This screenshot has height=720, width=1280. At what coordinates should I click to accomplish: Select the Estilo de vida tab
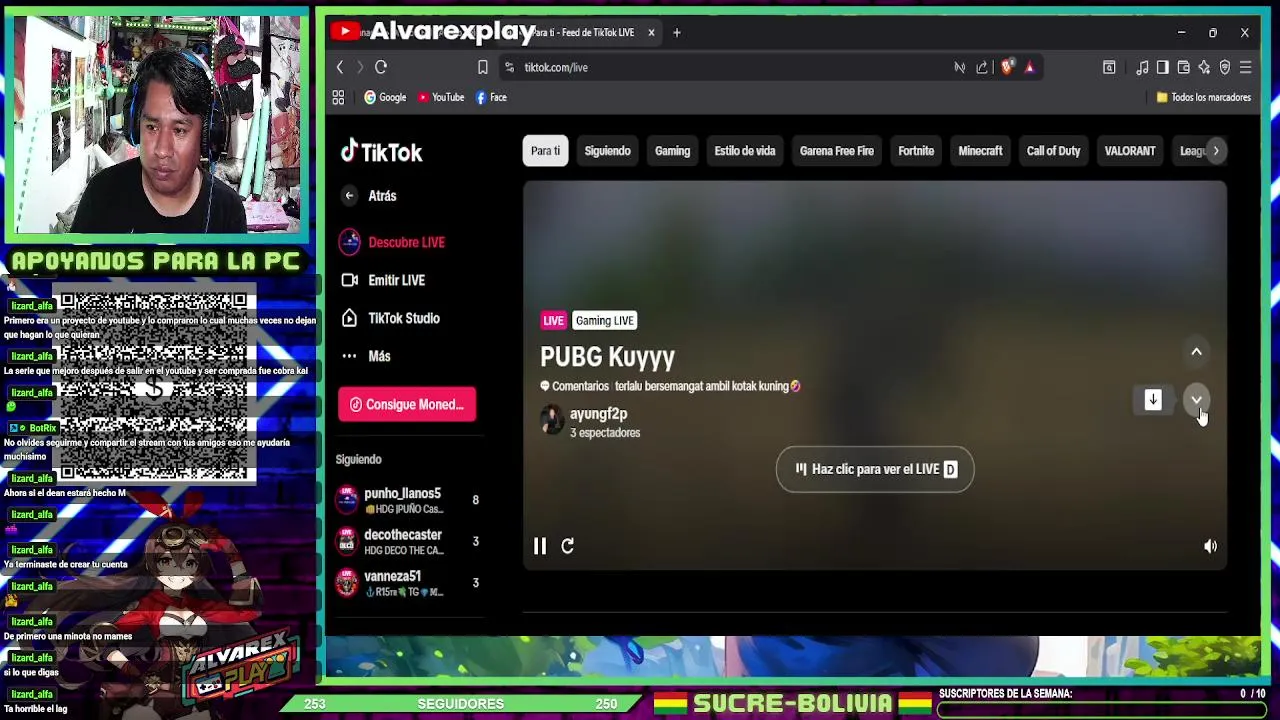[x=745, y=151]
